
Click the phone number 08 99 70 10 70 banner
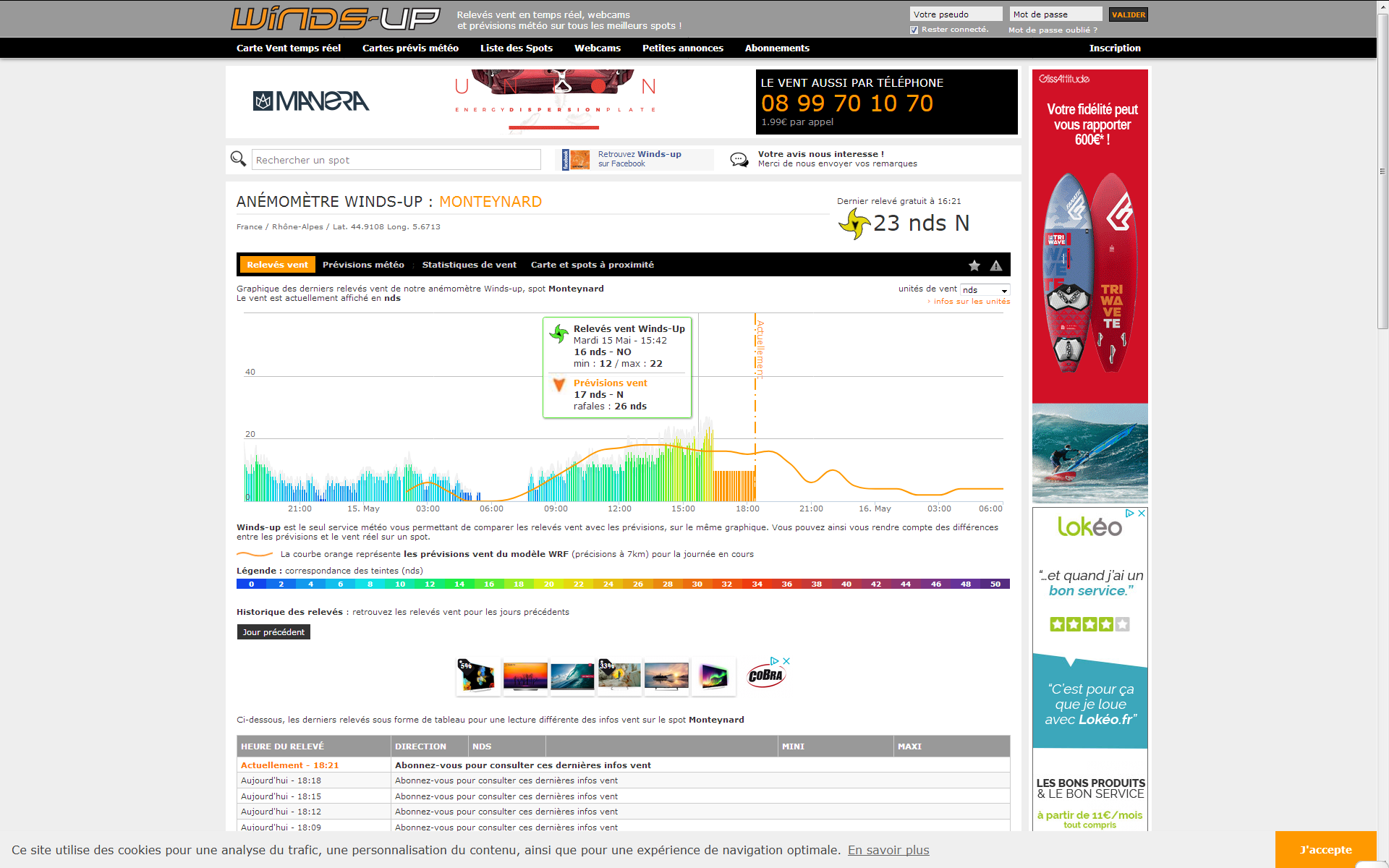click(887, 102)
